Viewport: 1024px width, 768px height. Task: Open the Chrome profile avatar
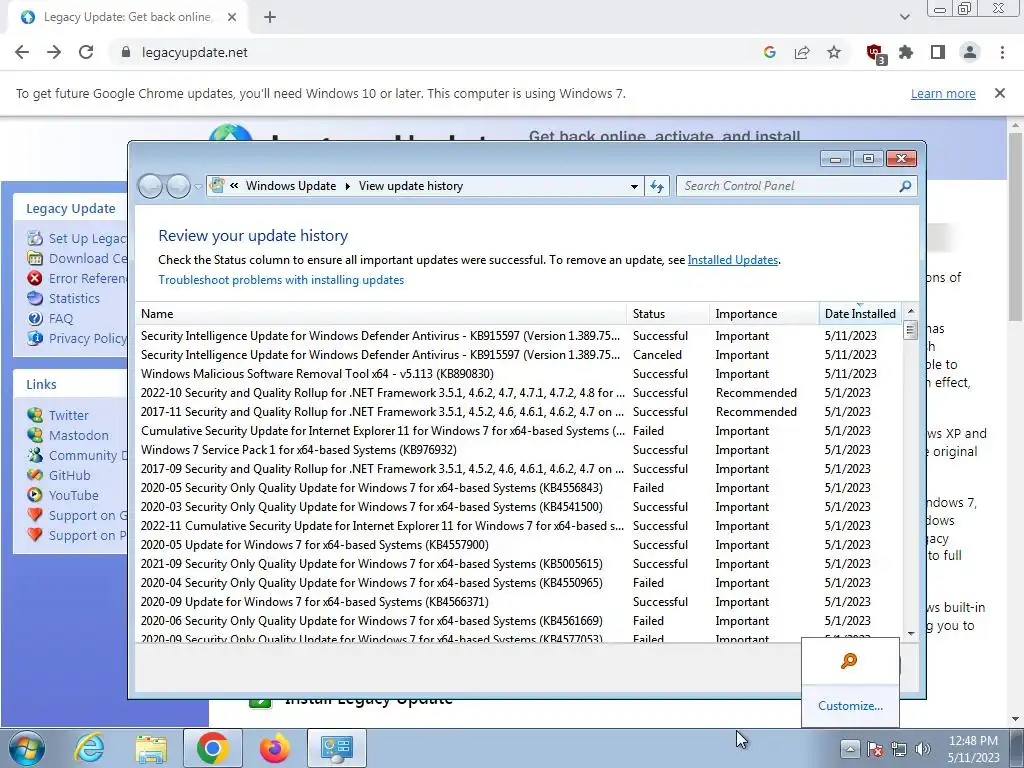[x=970, y=52]
